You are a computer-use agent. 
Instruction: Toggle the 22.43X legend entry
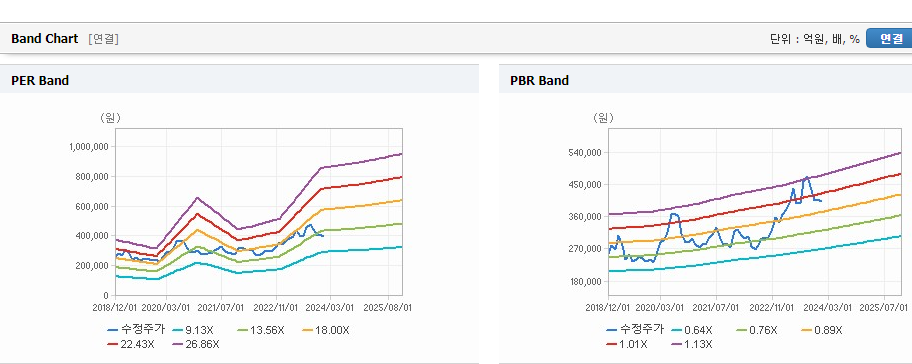(x=131, y=344)
